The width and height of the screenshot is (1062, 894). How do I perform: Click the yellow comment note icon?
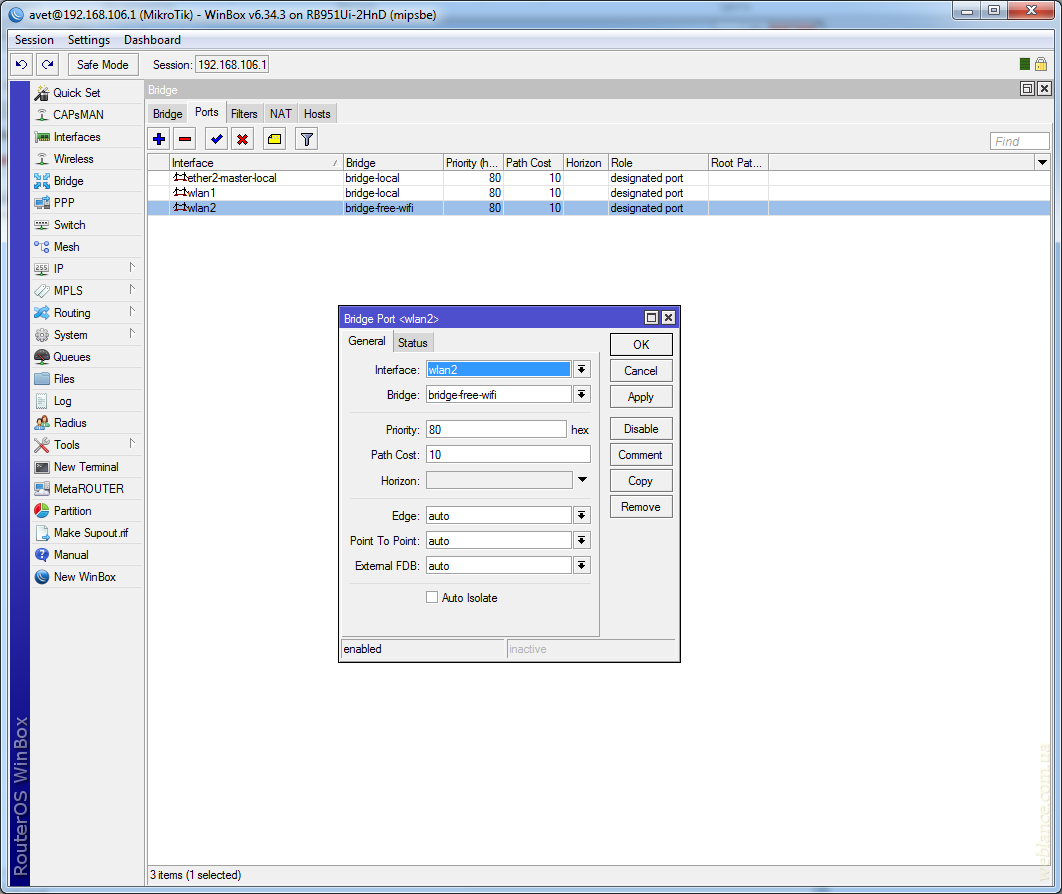click(274, 139)
